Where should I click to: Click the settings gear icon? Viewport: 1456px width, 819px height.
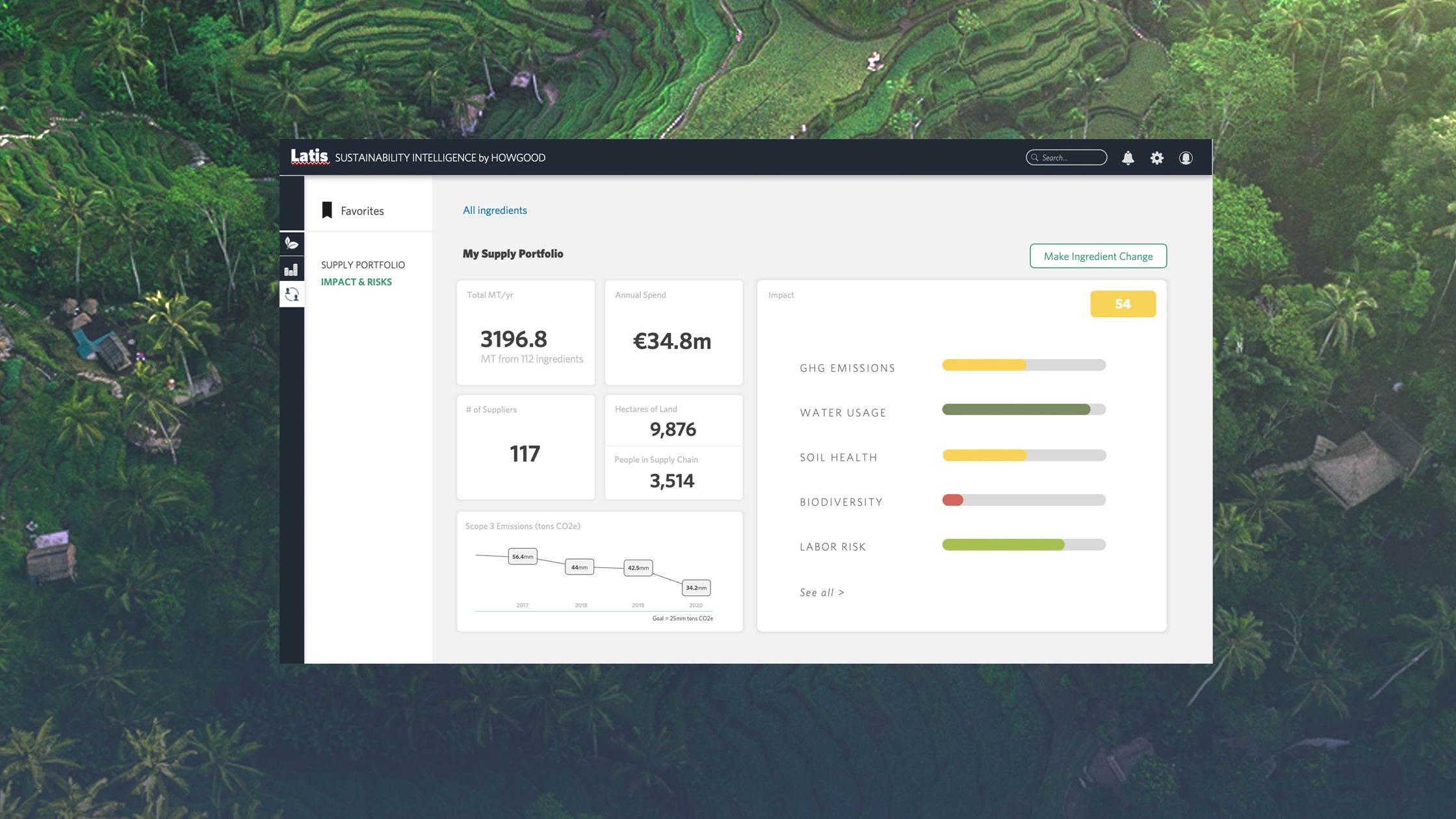[1157, 157]
